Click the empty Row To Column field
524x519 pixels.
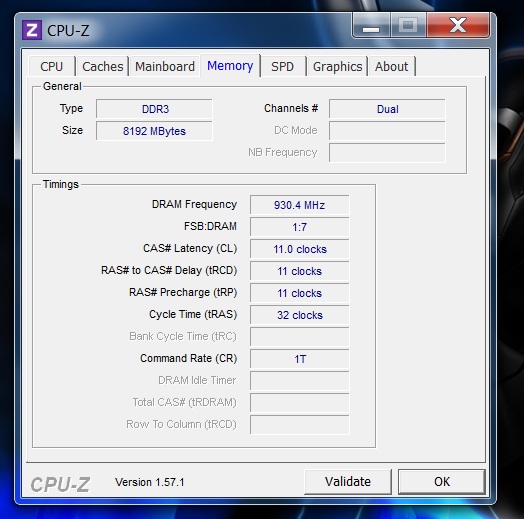pyautogui.click(x=299, y=424)
